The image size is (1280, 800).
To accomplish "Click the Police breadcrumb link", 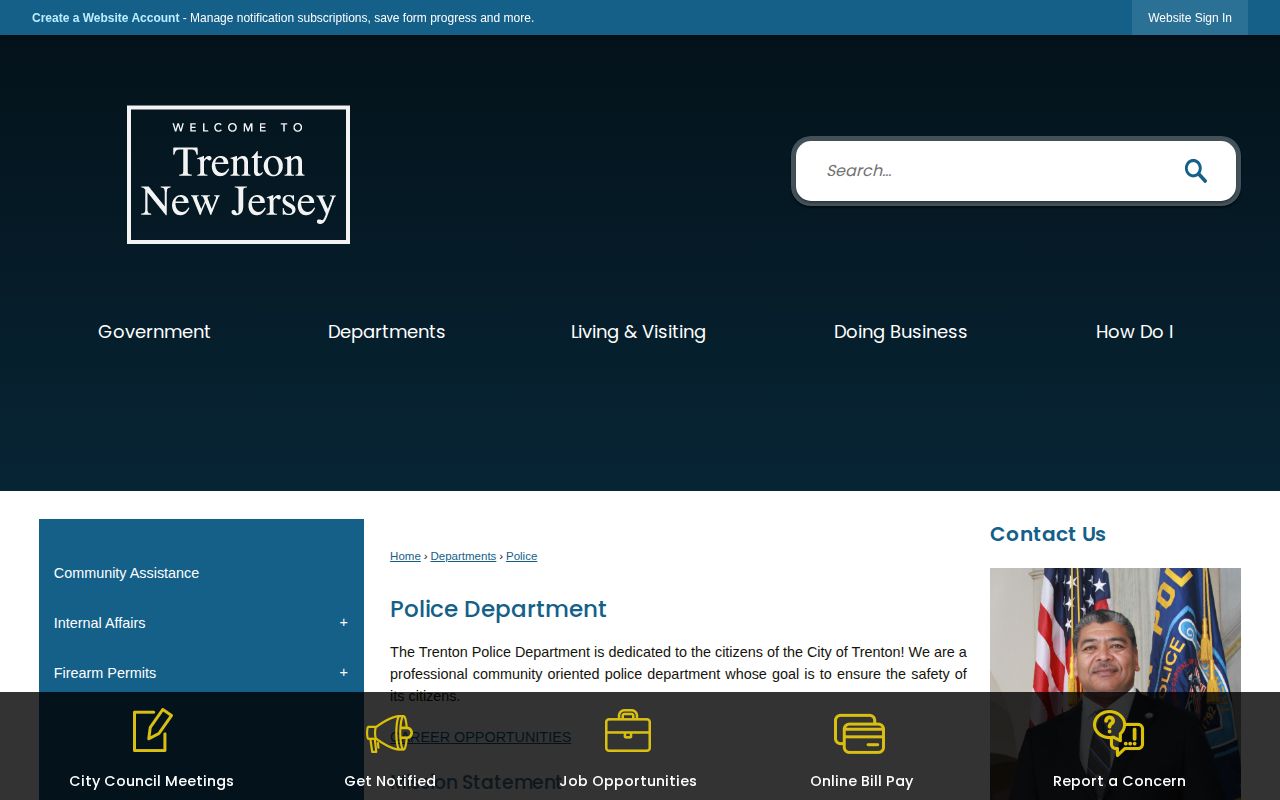I will 521,556.
